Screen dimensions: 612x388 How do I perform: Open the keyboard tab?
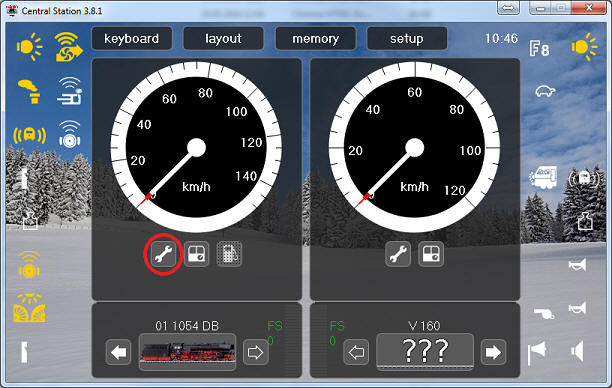click(132, 39)
